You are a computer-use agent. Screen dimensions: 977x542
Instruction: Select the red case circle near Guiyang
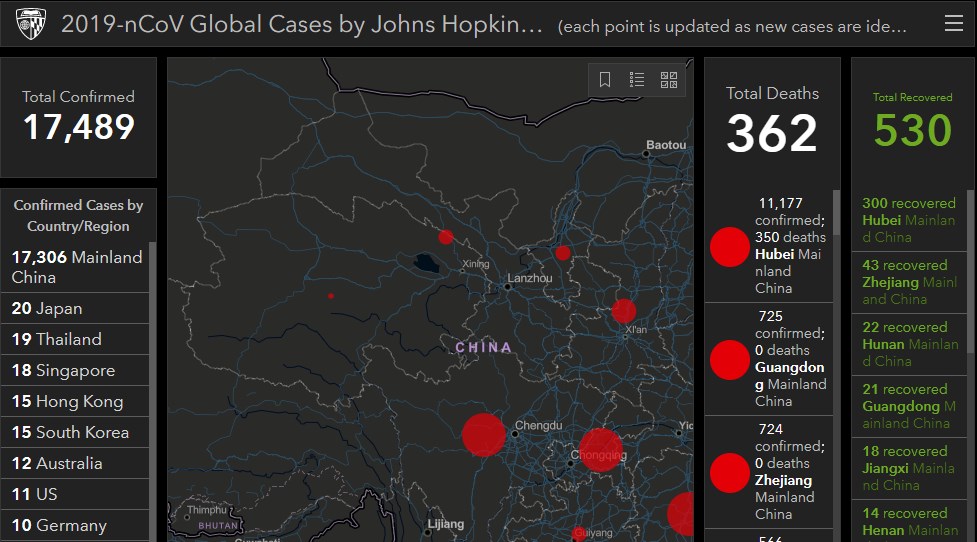(579, 533)
